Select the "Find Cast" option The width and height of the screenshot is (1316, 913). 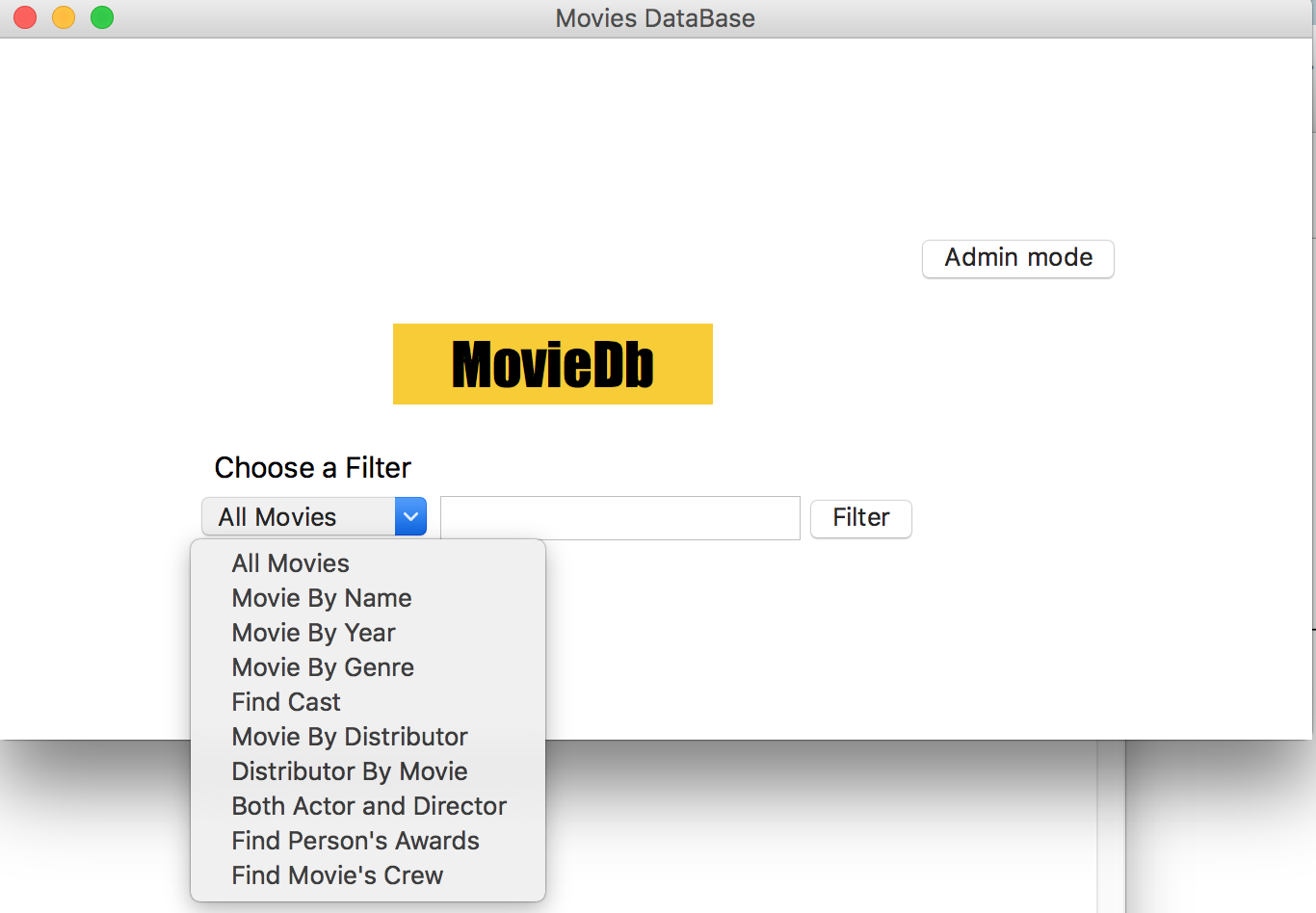tap(285, 701)
